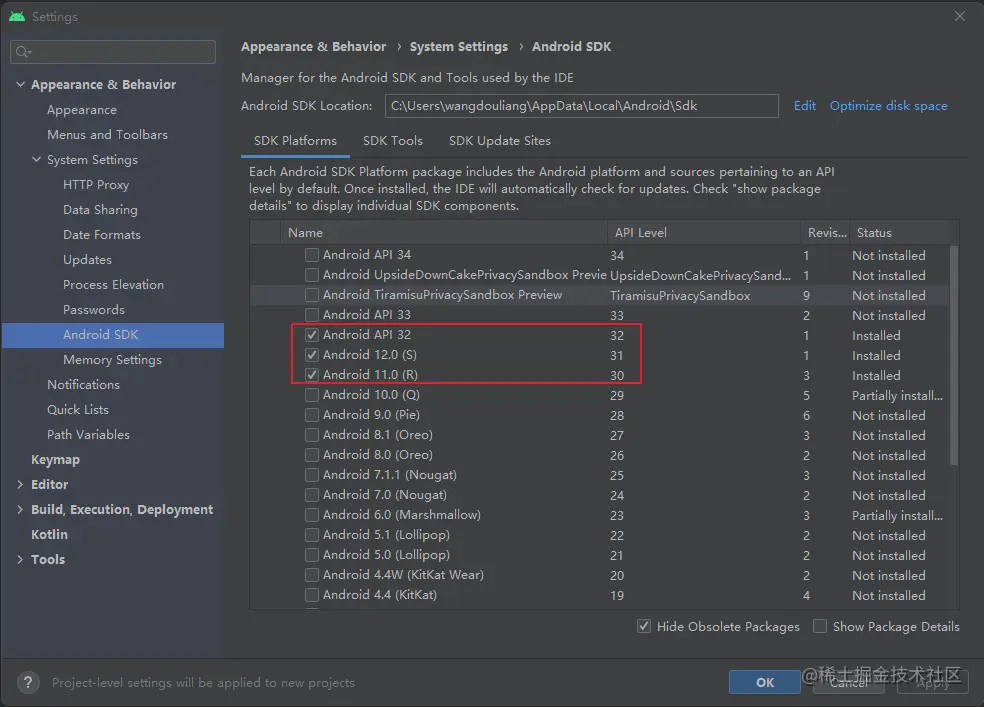Open Passwords settings page

94,310
